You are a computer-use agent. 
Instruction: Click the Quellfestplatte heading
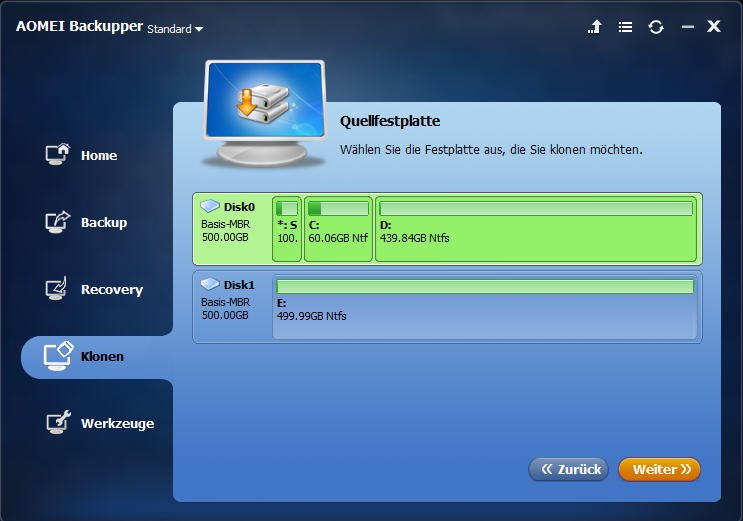click(x=390, y=121)
